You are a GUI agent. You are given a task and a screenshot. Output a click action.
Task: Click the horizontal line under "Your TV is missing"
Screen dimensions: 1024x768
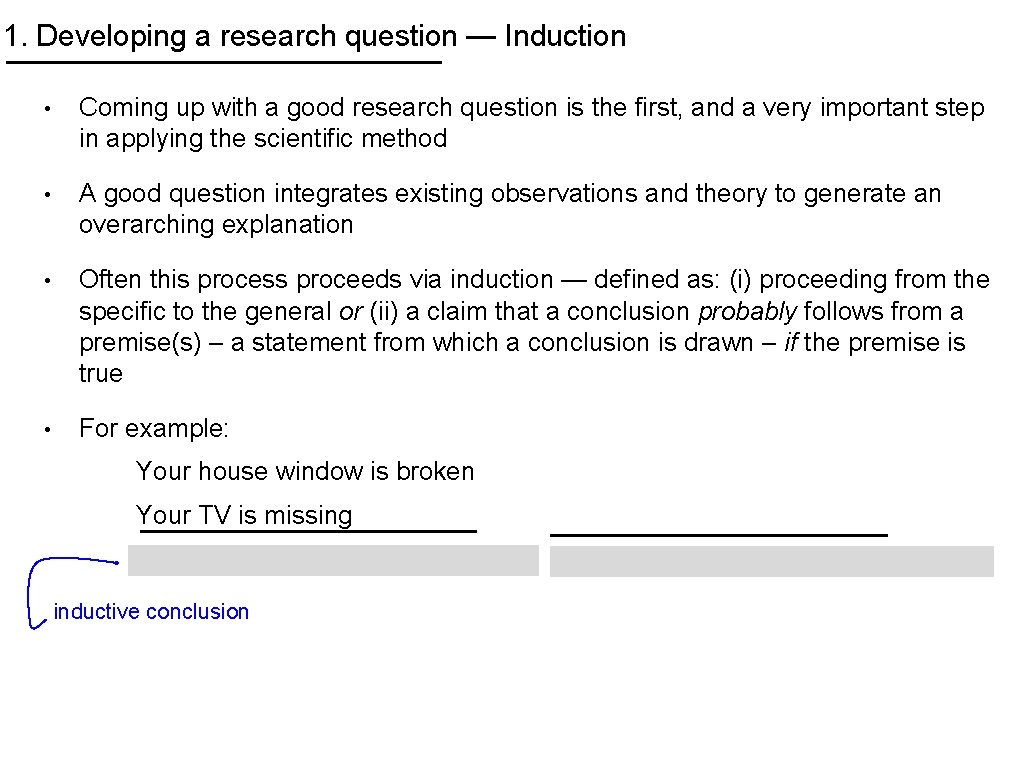(x=308, y=532)
